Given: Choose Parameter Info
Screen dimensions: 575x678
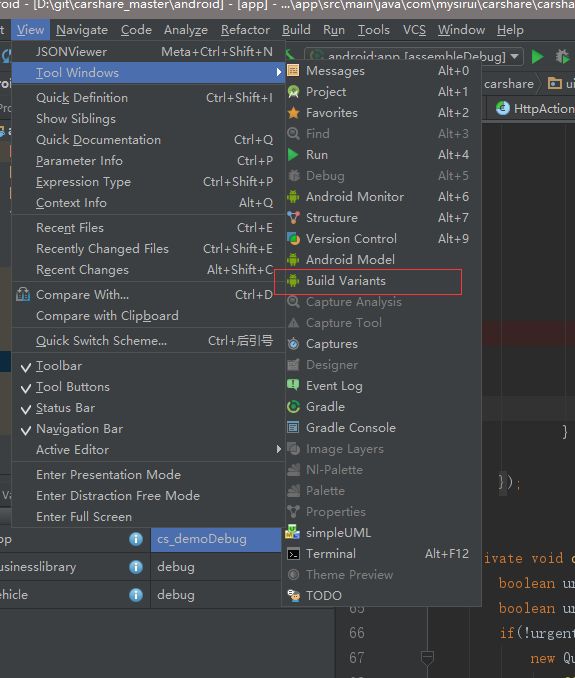Looking at the screenshot, I should [x=148, y=161].
